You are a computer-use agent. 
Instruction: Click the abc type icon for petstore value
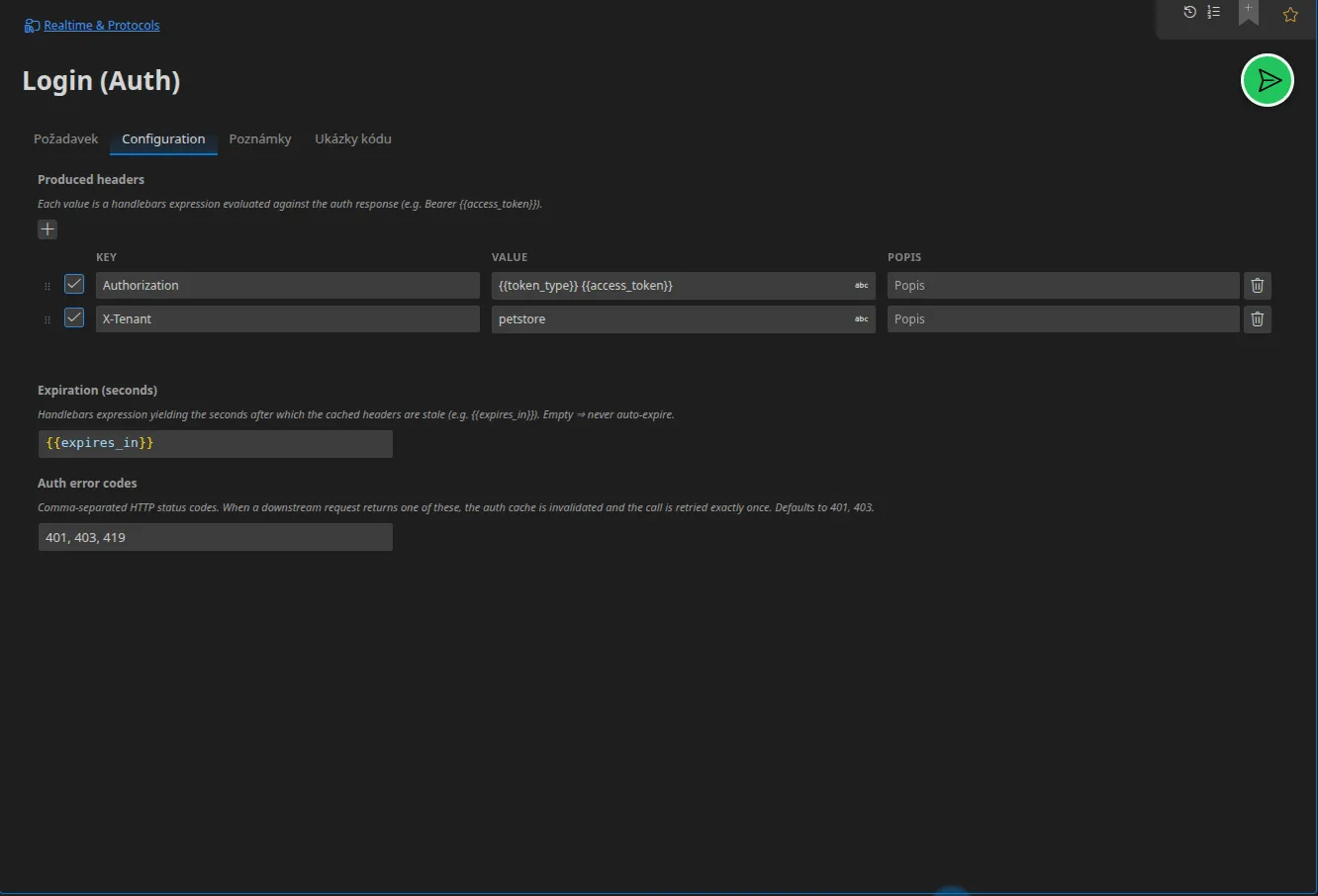point(861,319)
